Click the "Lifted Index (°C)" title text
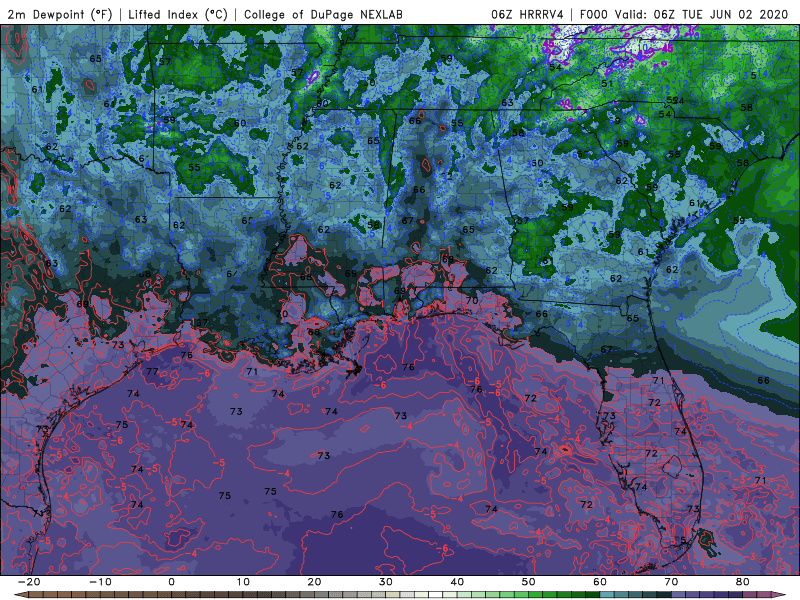 pyautogui.click(x=178, y=15)
